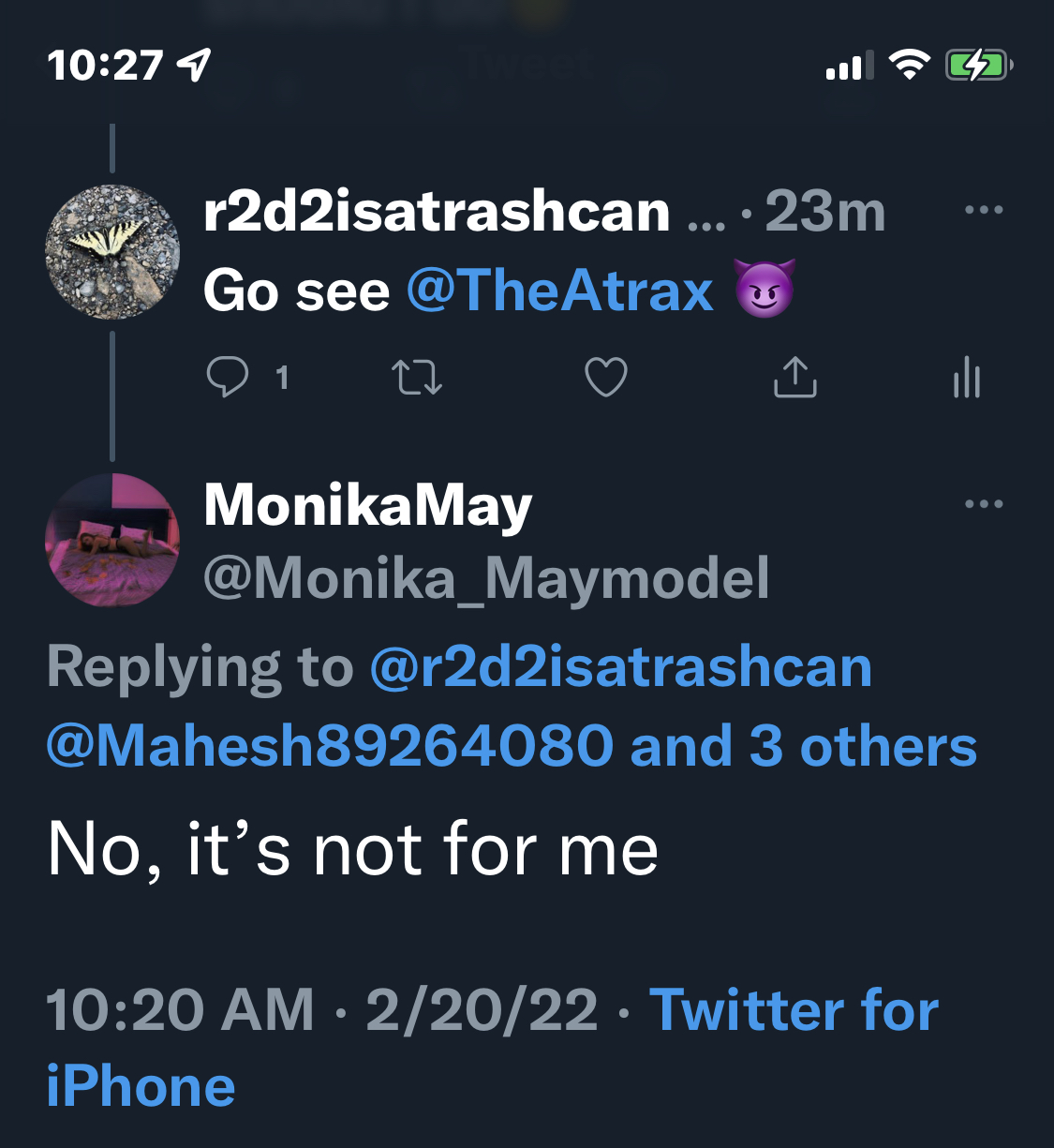Open @r2d2isatrashcan in Replying to line
This screenshot has height=1148, width=1054.
pos(620,667)
